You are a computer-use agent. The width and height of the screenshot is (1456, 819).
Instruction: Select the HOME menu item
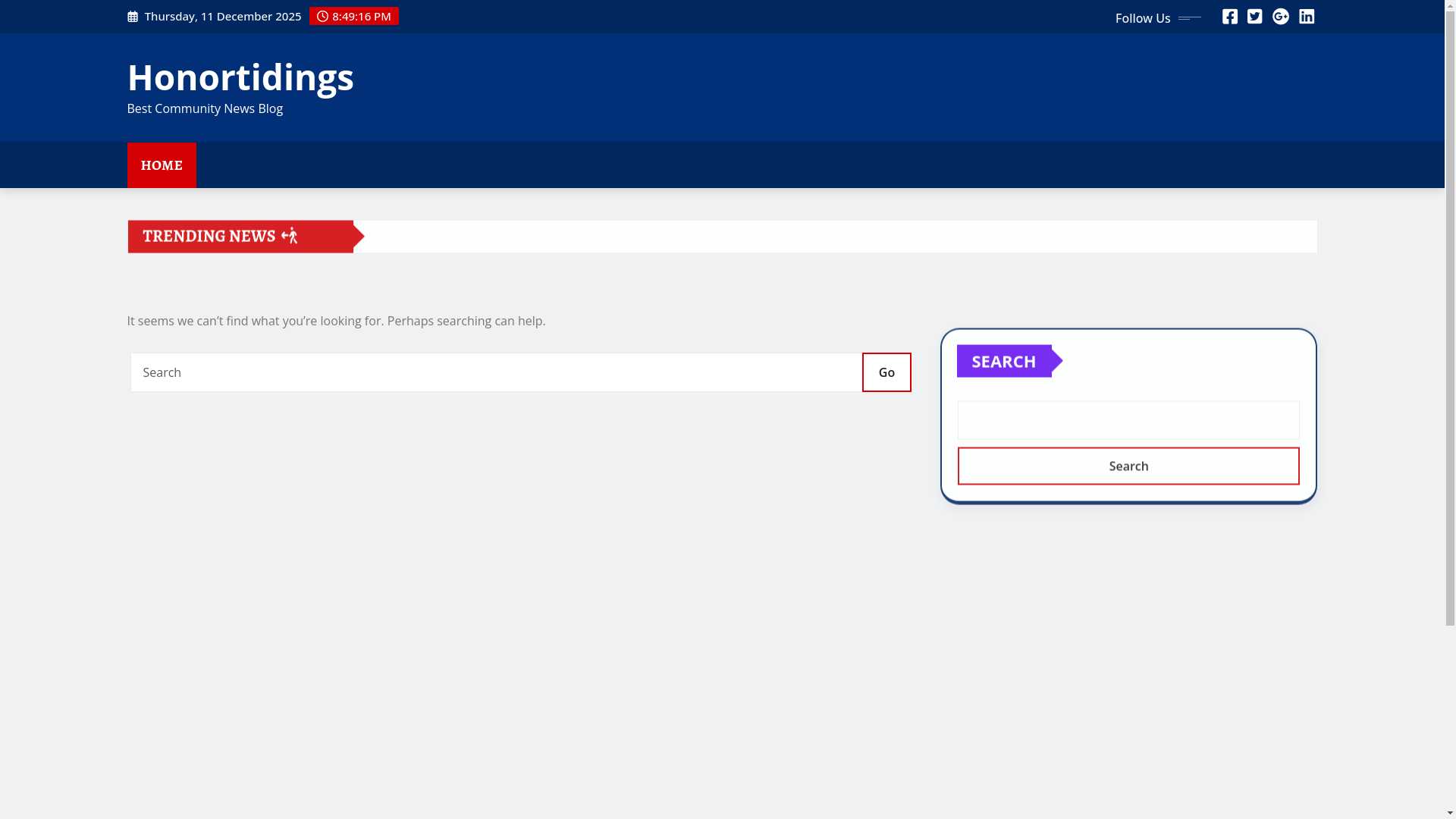pyautogui.click(x=162, y=165)
